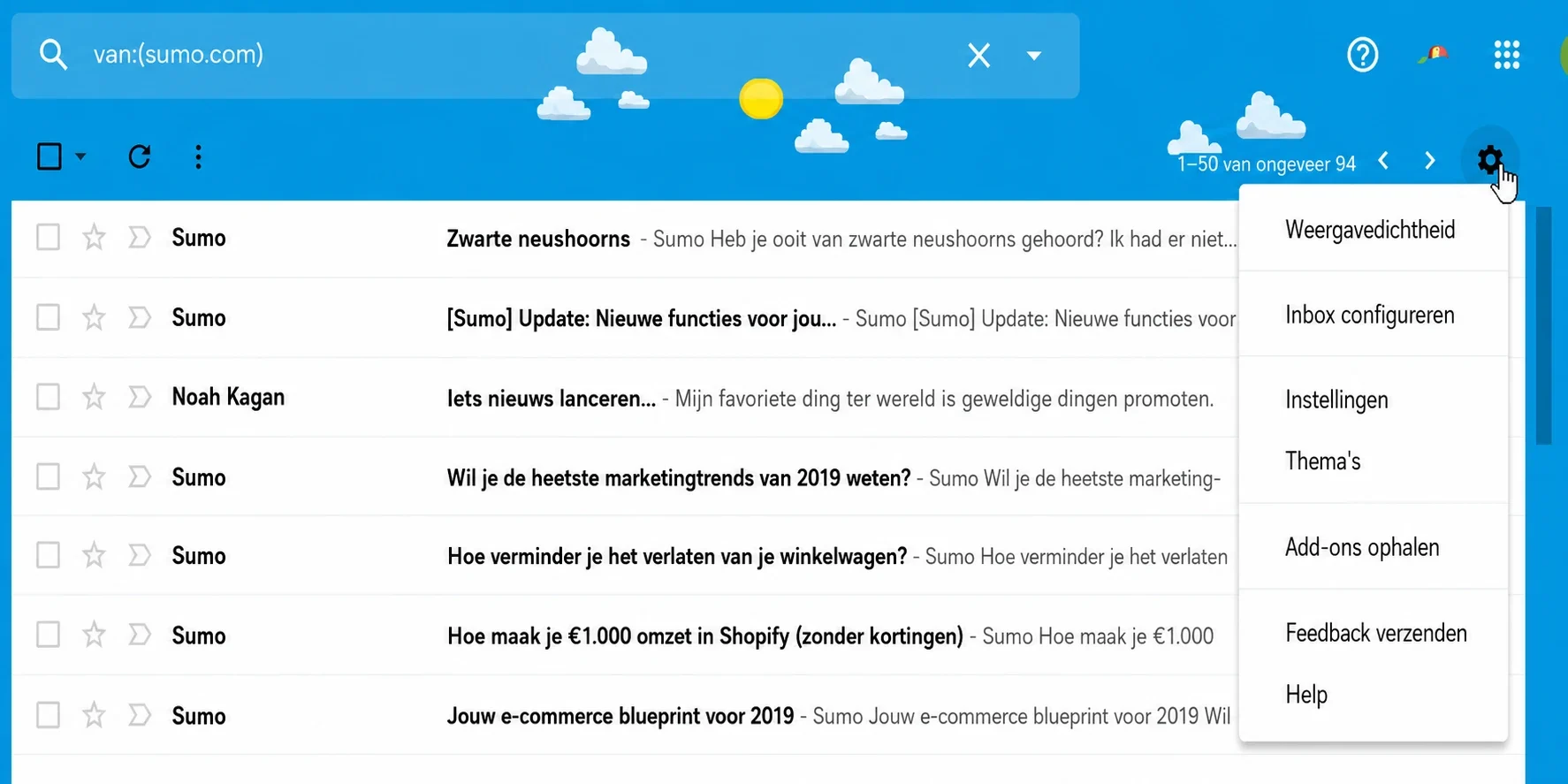Check the [Sumo] Update email checkbox
Image resolution: width=1568 pixels, height=784 pixels.
tap(48, 317)
